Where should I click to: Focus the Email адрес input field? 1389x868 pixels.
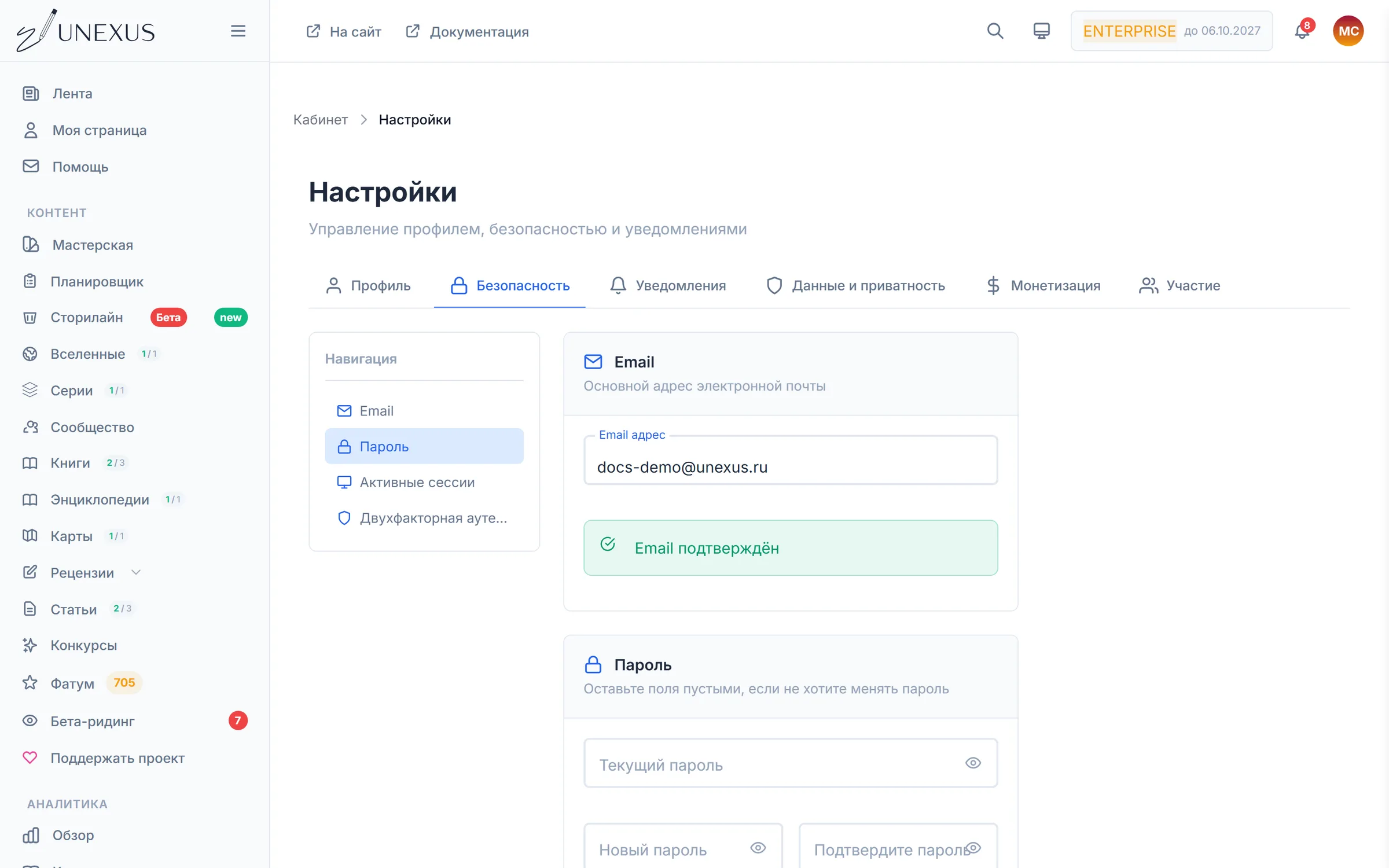(x=791, y=461)
